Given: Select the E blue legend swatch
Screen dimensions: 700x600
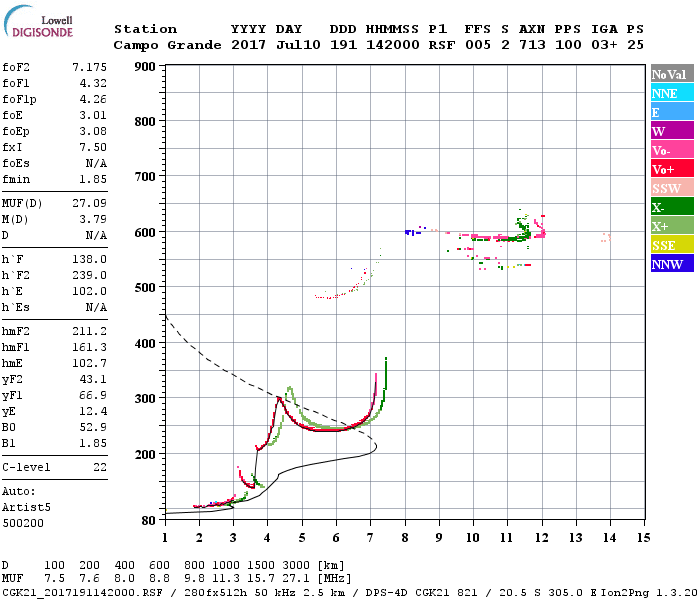Looking at the screenshot, I should click(672, 111).
